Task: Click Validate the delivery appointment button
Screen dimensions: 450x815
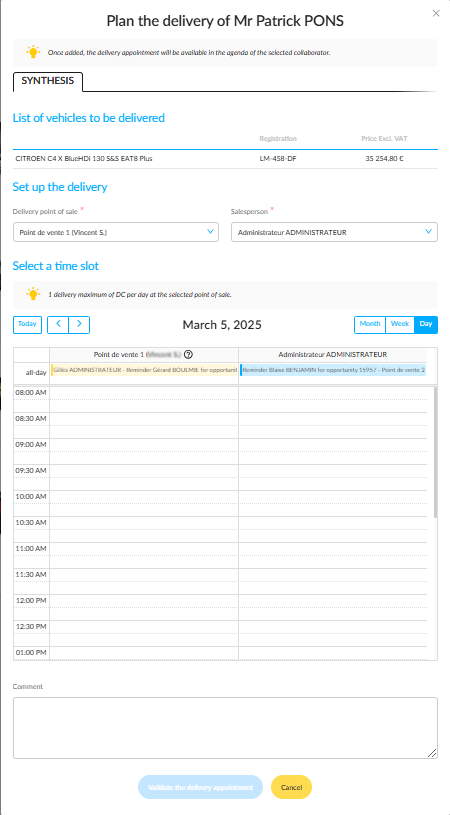Action: click(201, 787)
